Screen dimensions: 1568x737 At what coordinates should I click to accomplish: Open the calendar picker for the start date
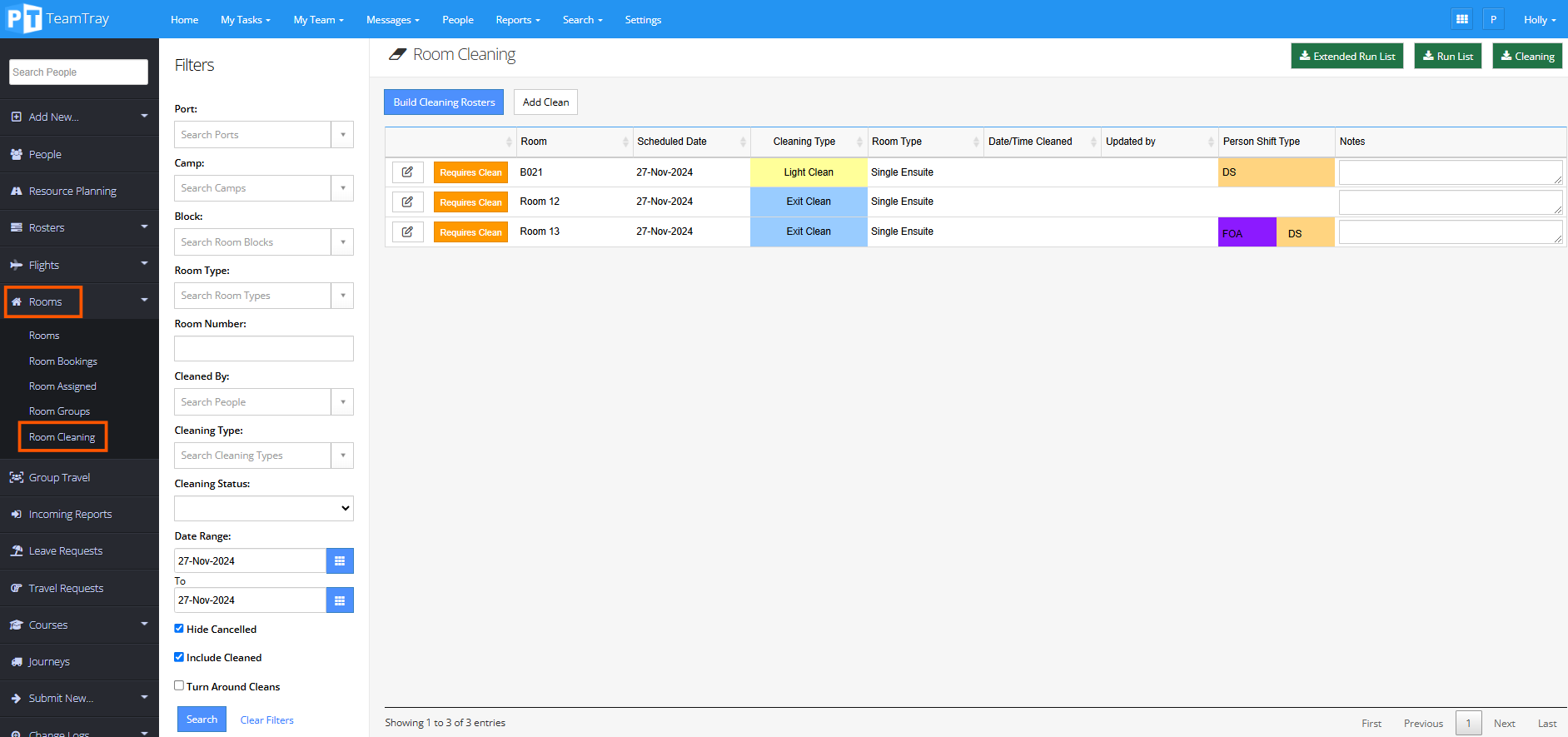pyautogui.click(x=340, y=561)
